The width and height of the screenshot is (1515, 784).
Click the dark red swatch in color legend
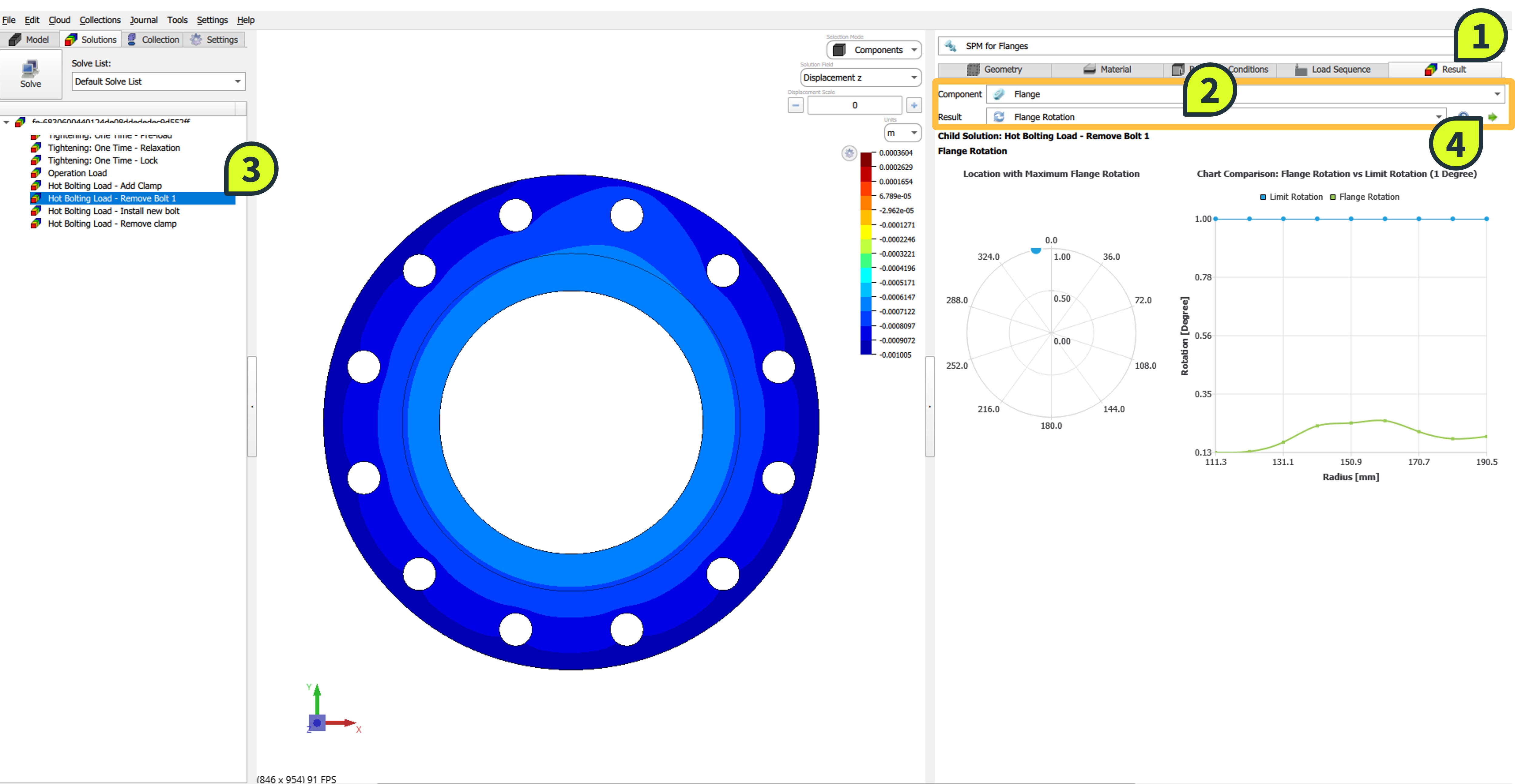(866, 159)
